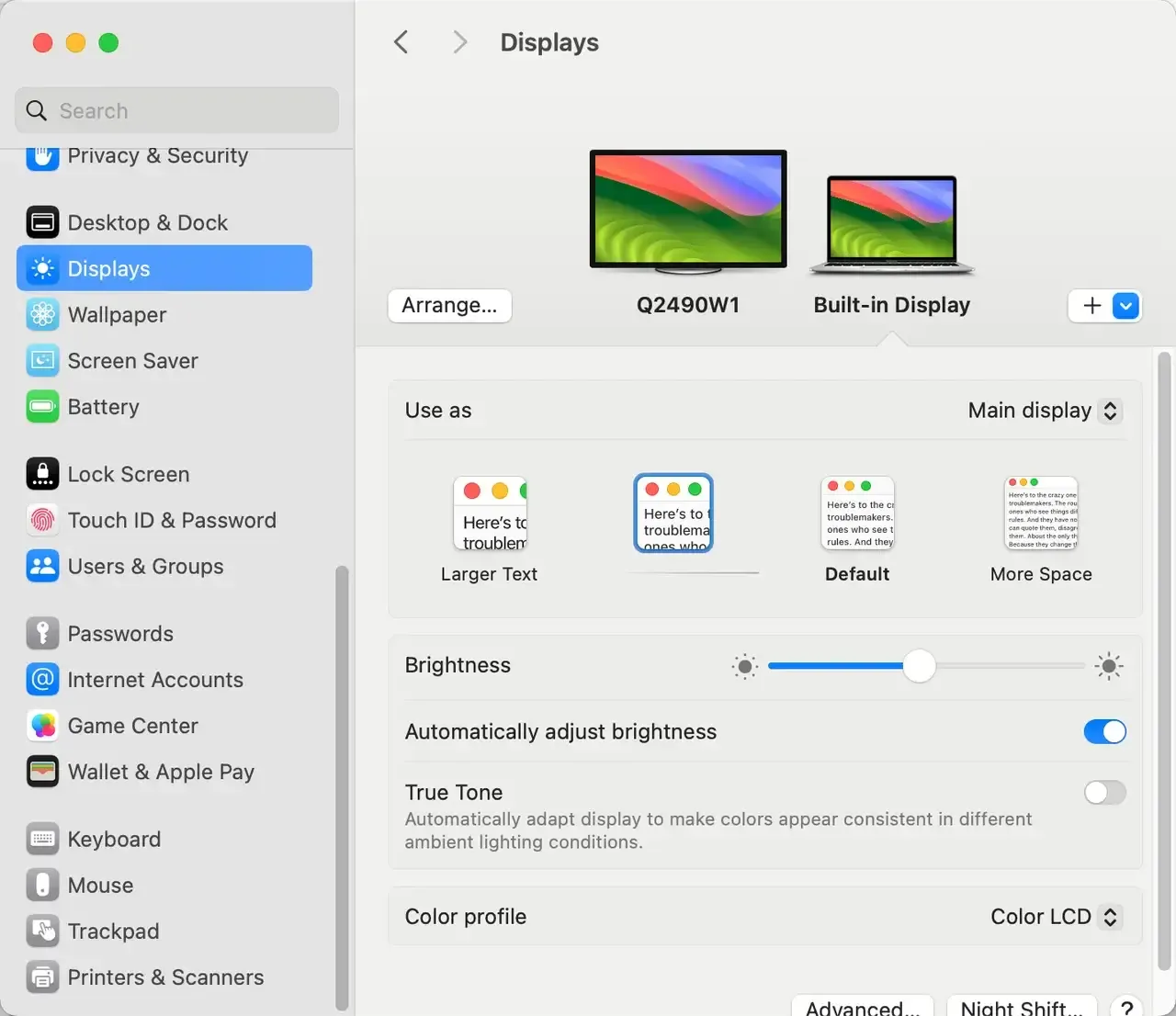Image resolution: width=1176 pixels, height=1016 pixels.
Task: Click the Passwords key icon
Action: click(x=42, y=634)
